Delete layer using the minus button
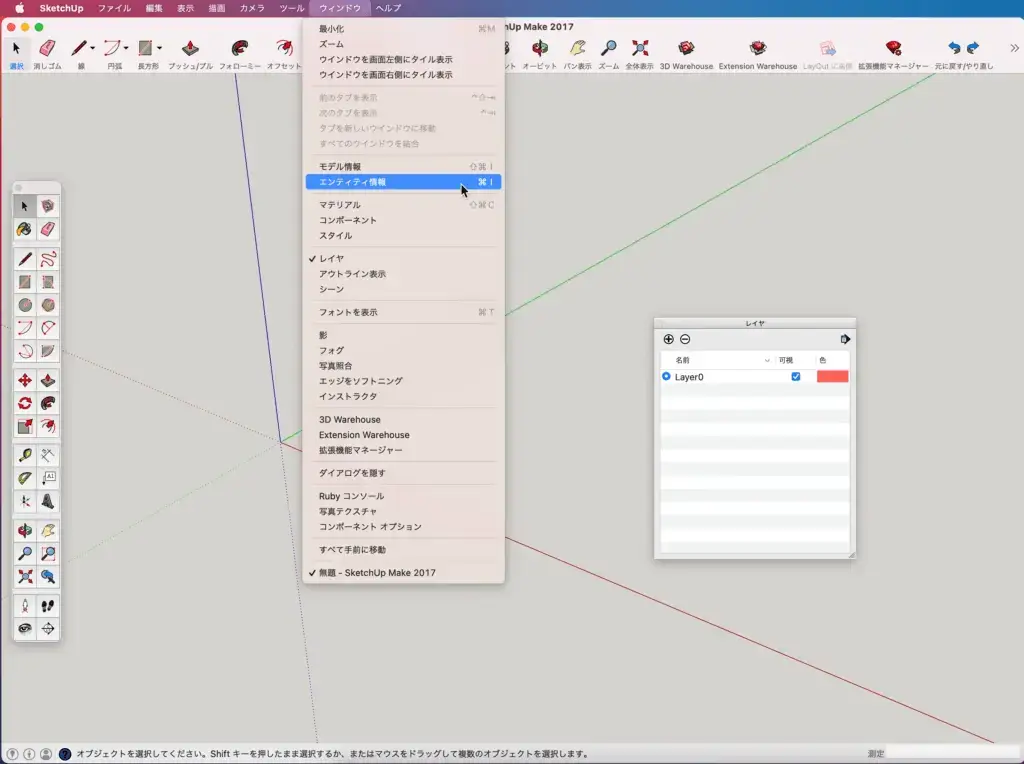Image resolution: width=1024 pixels, height=764 pixels. [x=685, y=339]
